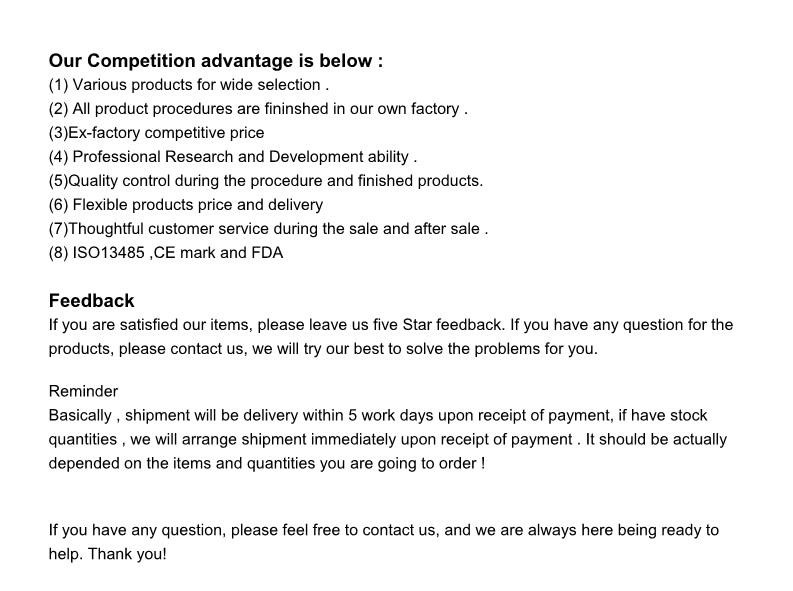Click the "Thoughtful customer service" line
The height and width of the screenshot is (591, 793).
click(268, 229)
